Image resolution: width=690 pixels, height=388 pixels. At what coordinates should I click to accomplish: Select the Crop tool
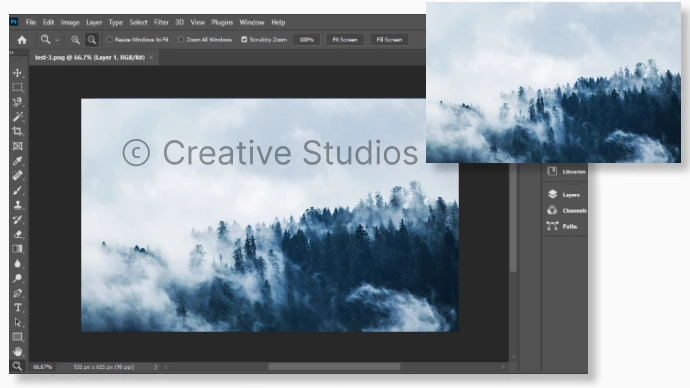click(18, 131)
